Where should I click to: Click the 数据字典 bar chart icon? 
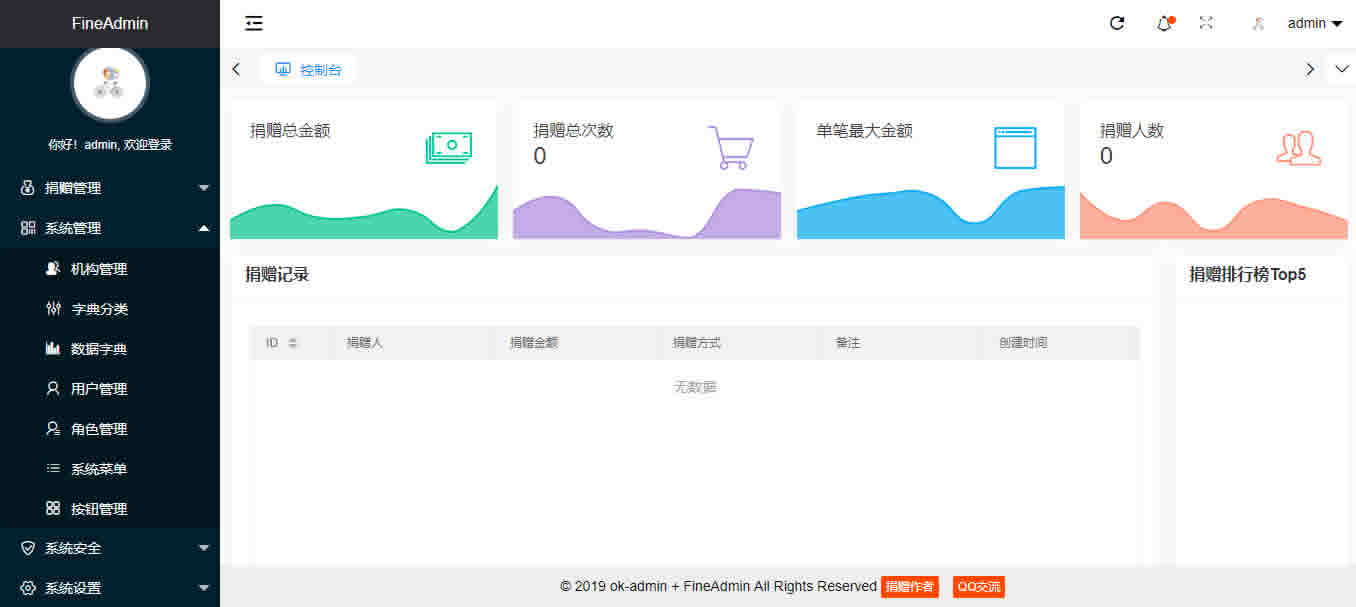pyautogui.click(x=53, y=348)
